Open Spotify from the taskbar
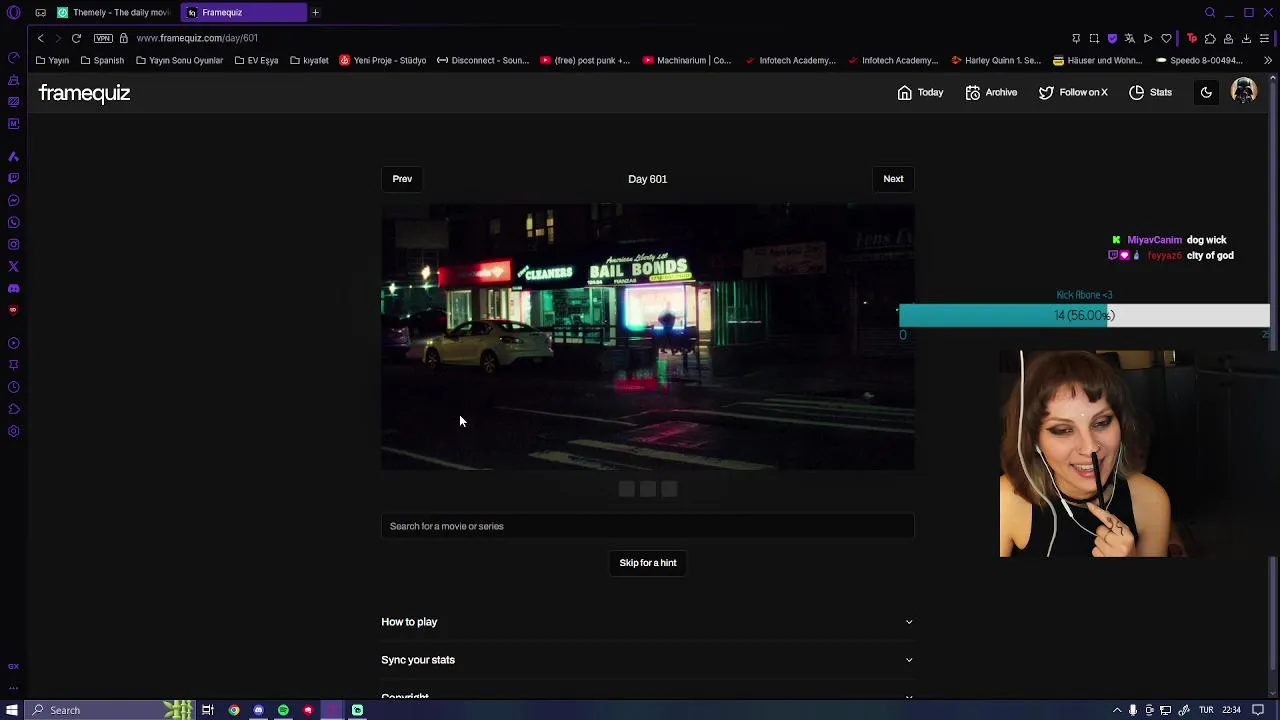This screenshot has height=720, width=1280. tap(283, 710)
